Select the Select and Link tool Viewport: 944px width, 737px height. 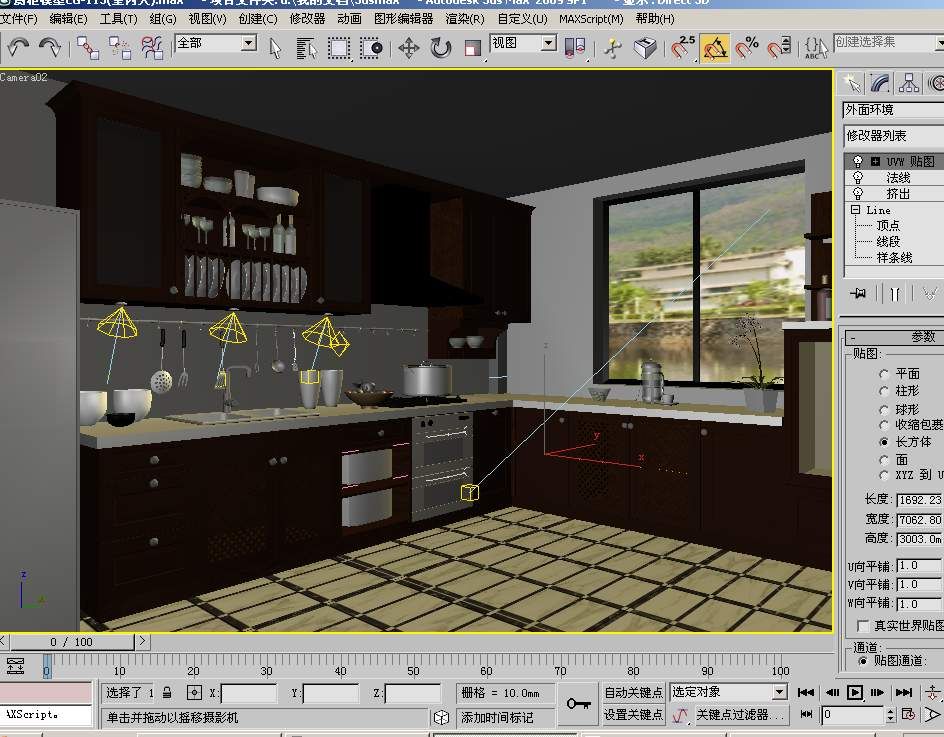[x=88, y=48]
